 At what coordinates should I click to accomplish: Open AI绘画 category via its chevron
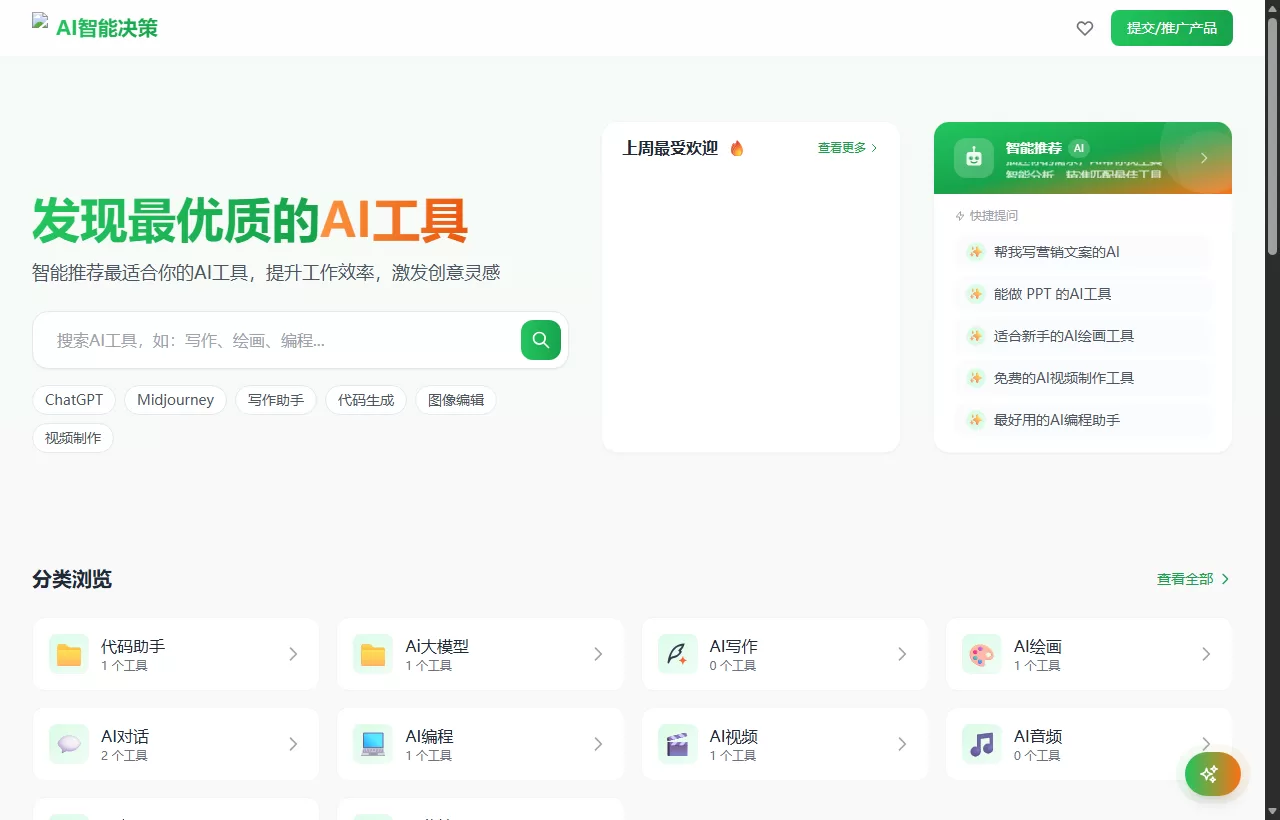1206,654
